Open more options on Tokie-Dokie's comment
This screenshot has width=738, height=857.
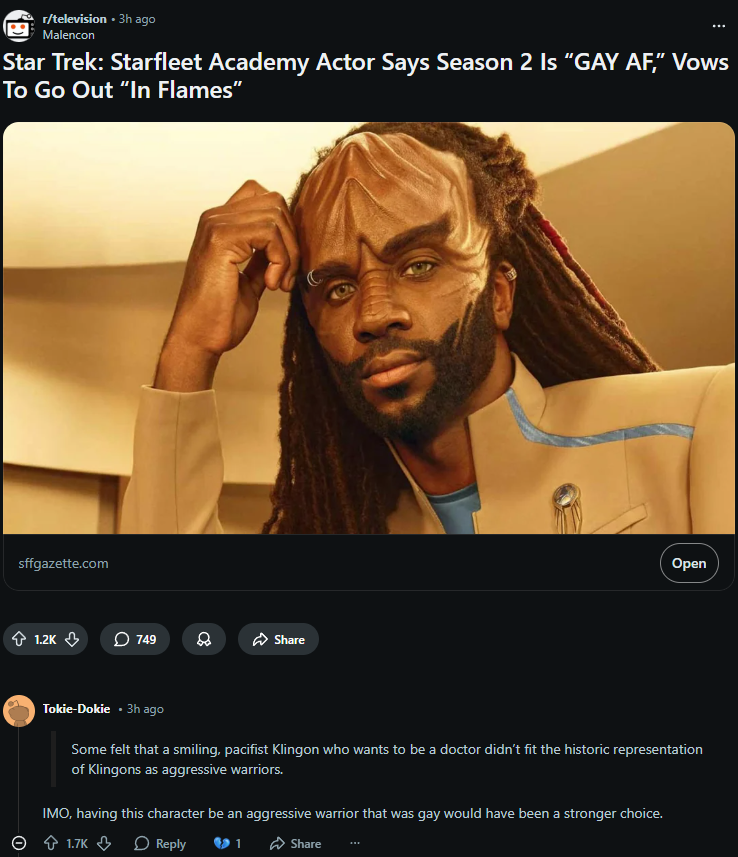tap(355, 843)
